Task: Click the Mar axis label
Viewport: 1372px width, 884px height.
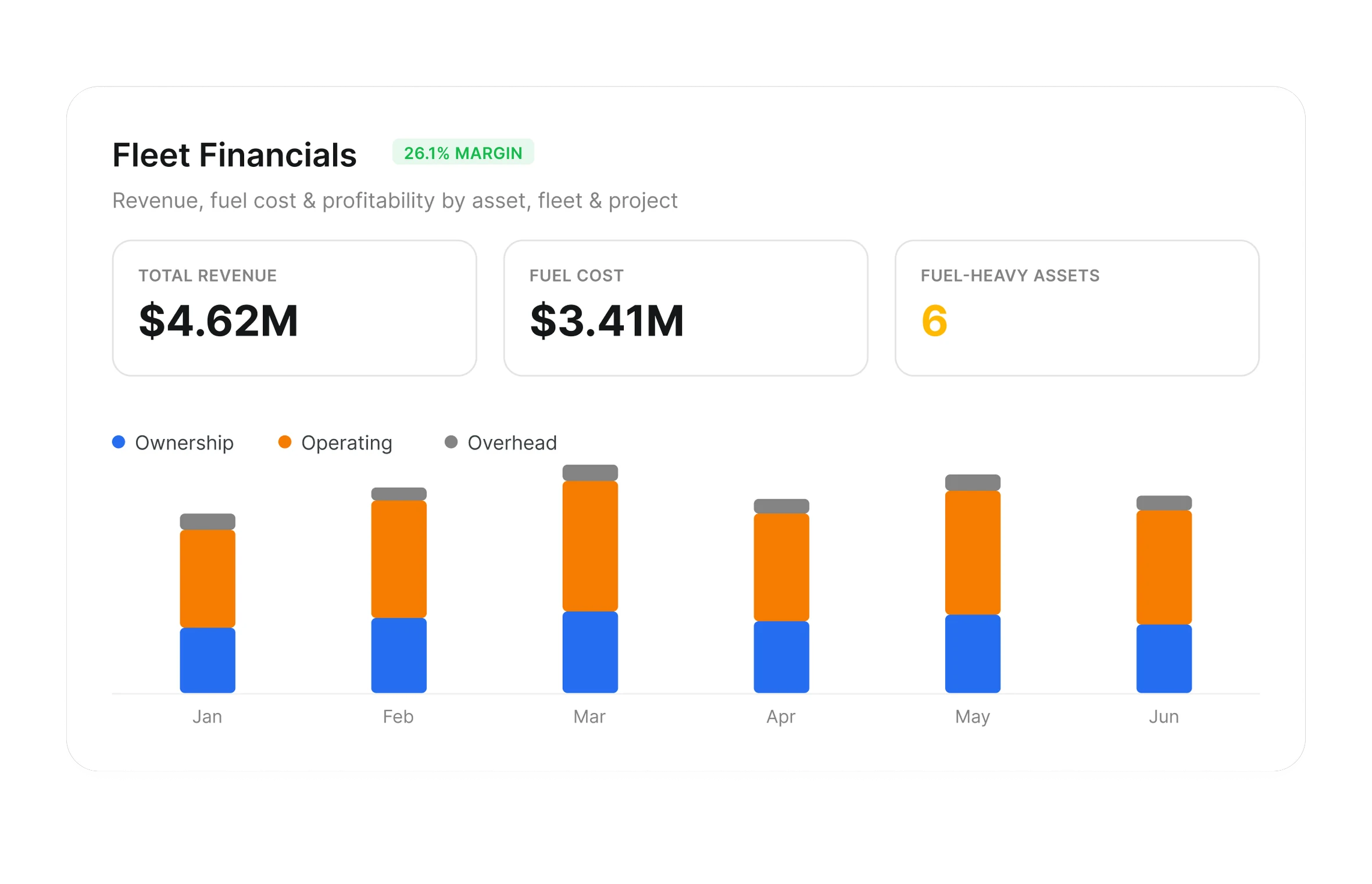Action: pyautogui.click(x=589, y=716)
